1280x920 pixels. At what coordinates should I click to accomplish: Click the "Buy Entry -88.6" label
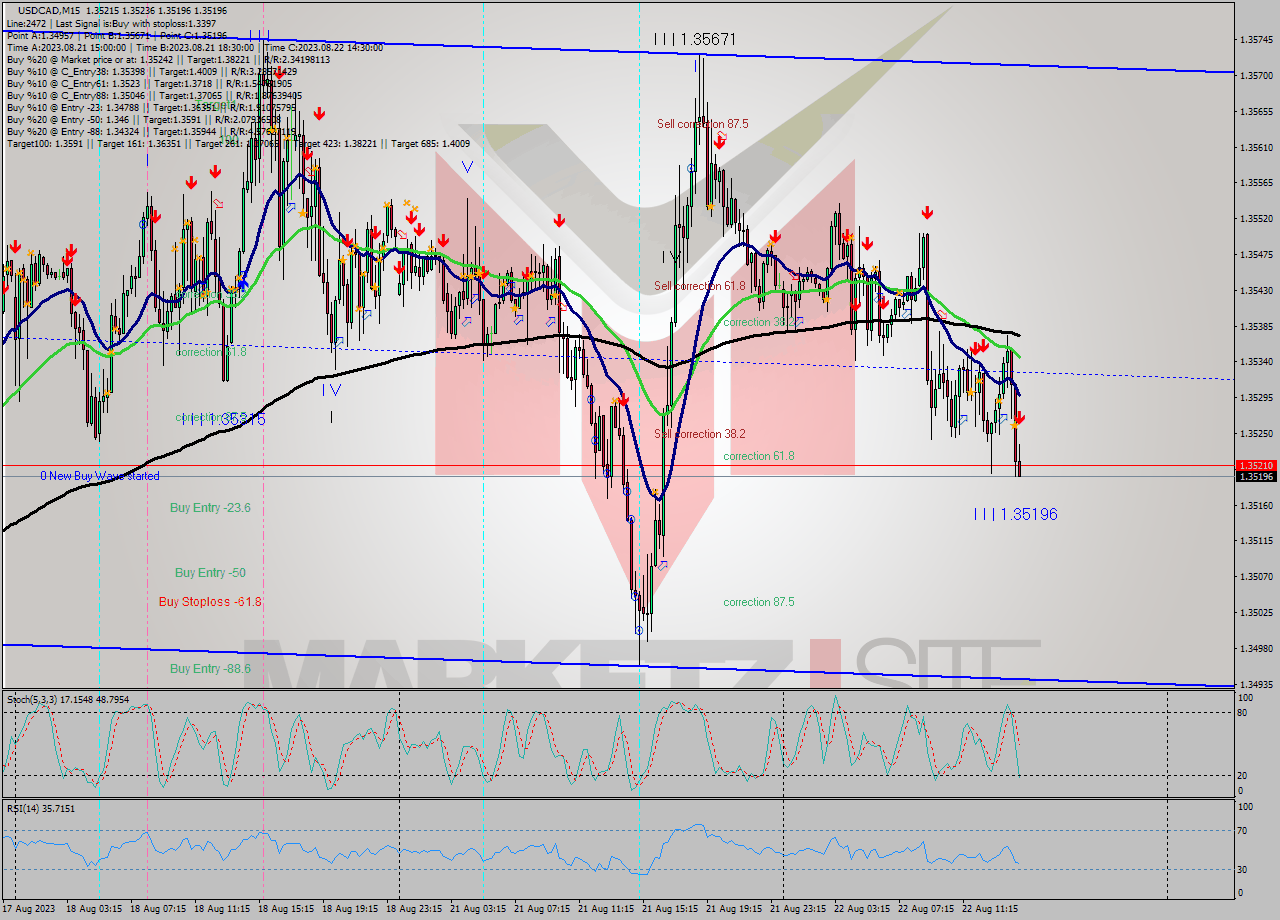click(x=211, y=667)
